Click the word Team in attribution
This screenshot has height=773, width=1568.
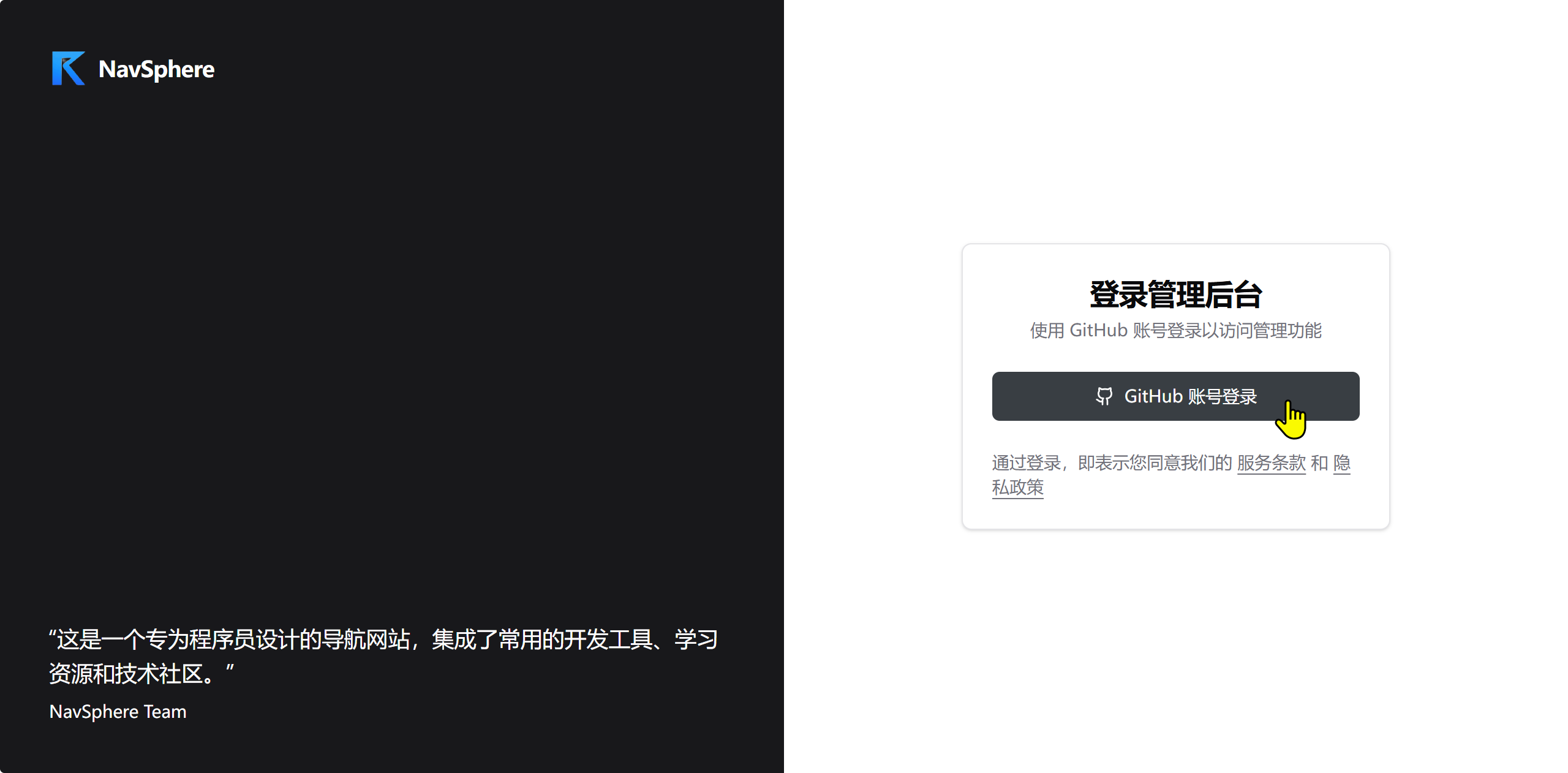(165, 712)
